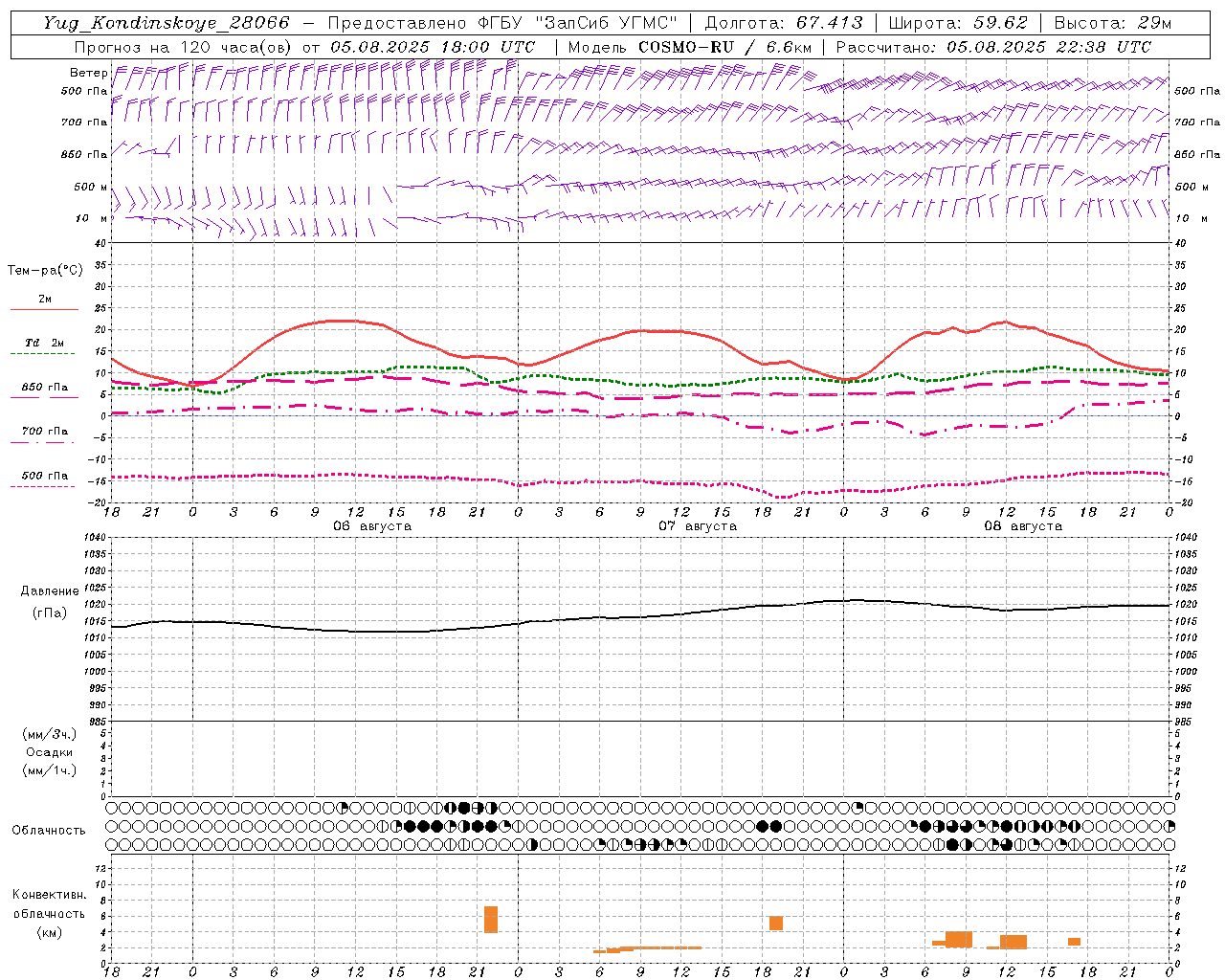Click the Рассчитано: 05.08.2025 22:38 UTC timestamp
The width and height of the screenshot is (1225, 980).
993,47
